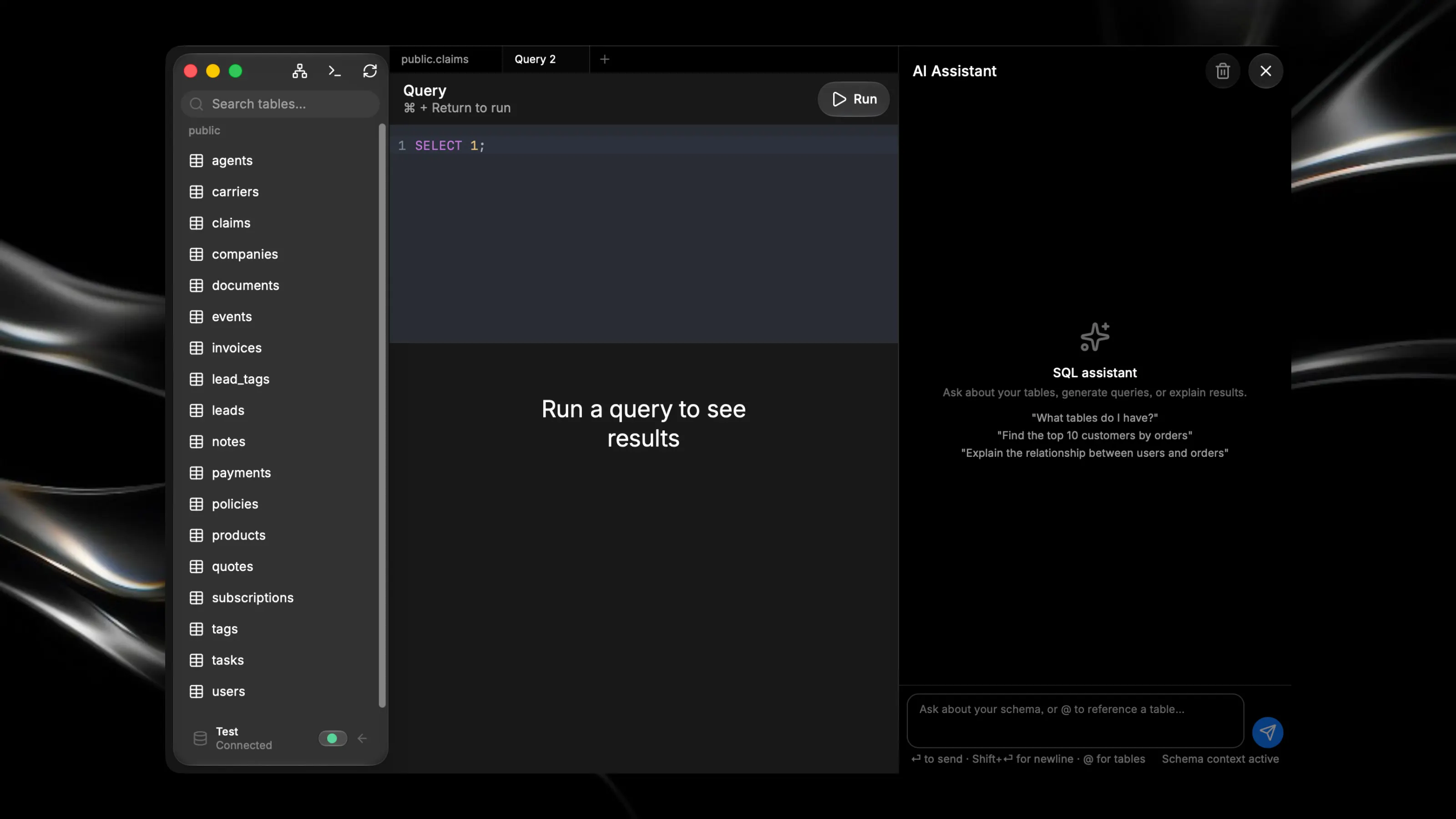Open the payments table
The height and width of the screenshot is (819, 1456).
(280, 473)
